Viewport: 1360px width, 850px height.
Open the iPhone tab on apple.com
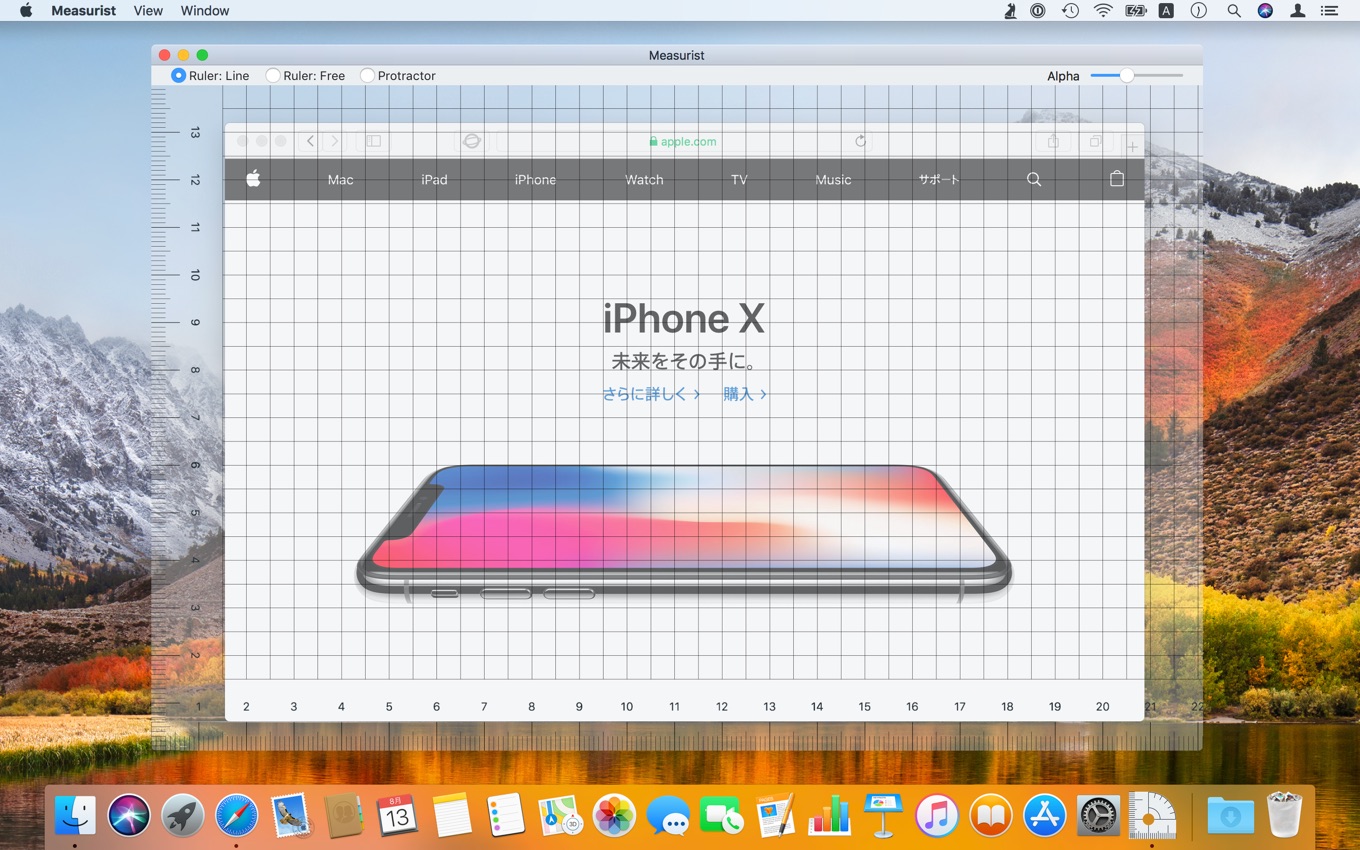(535, 180)
